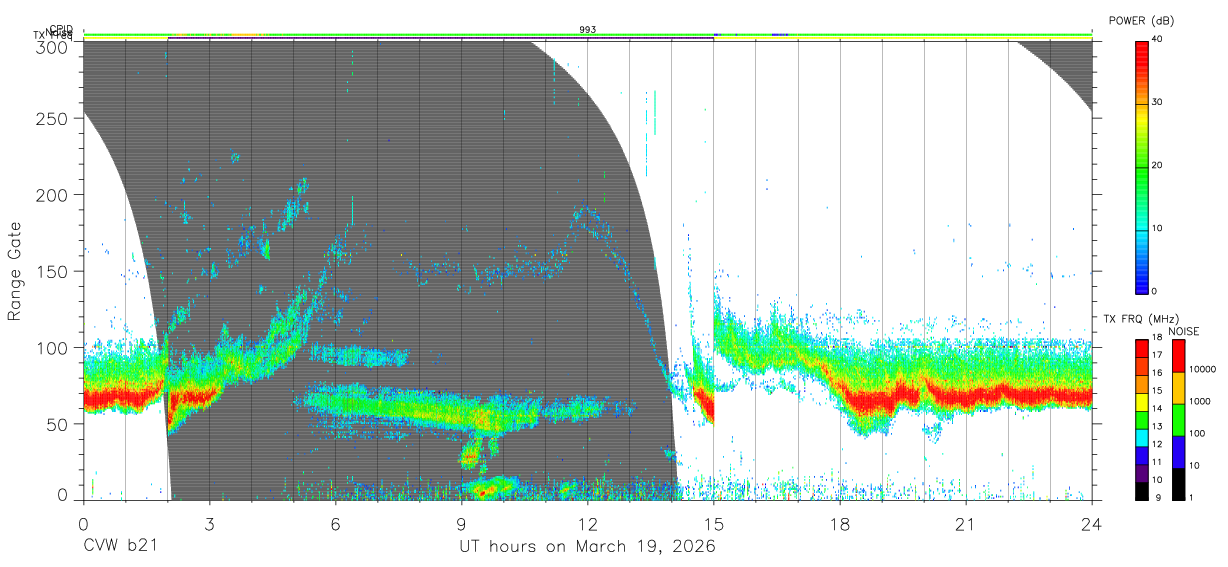The image size is (1228, 567).
Task: Click the UT hours on March 19, 2026 title
Action: [587, 547]
